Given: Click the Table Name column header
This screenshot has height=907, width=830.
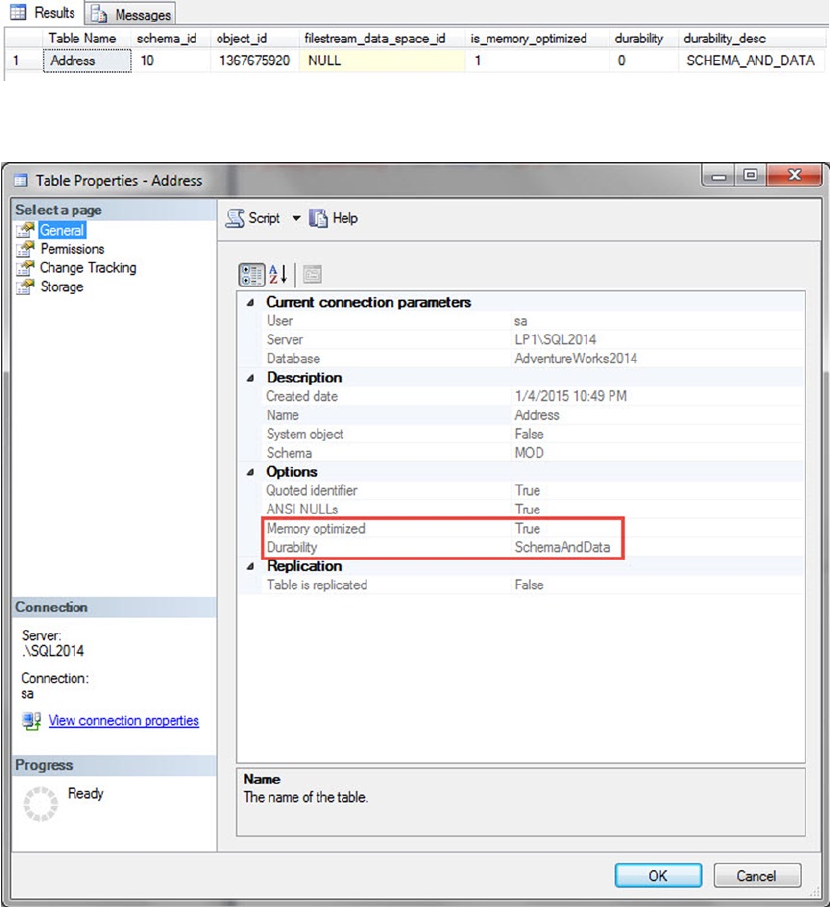Looking at the screenshot, I should point(87,38).
